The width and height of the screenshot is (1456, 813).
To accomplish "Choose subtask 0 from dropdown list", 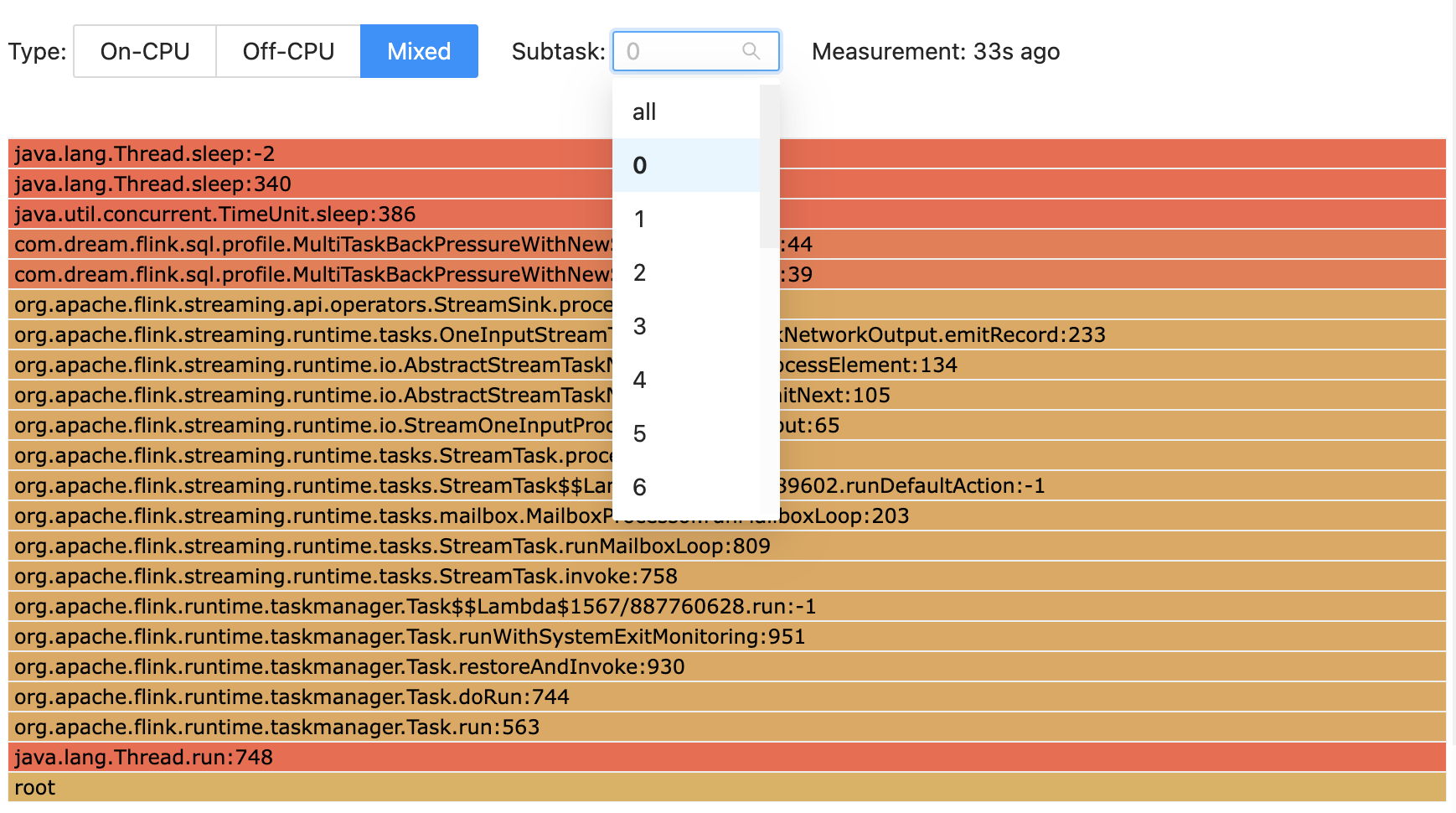I will [x=686, y=165].
